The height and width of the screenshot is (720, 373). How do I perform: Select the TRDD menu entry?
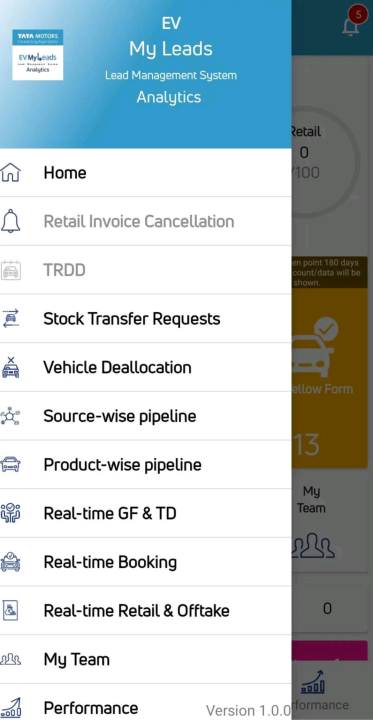(146, 270)
